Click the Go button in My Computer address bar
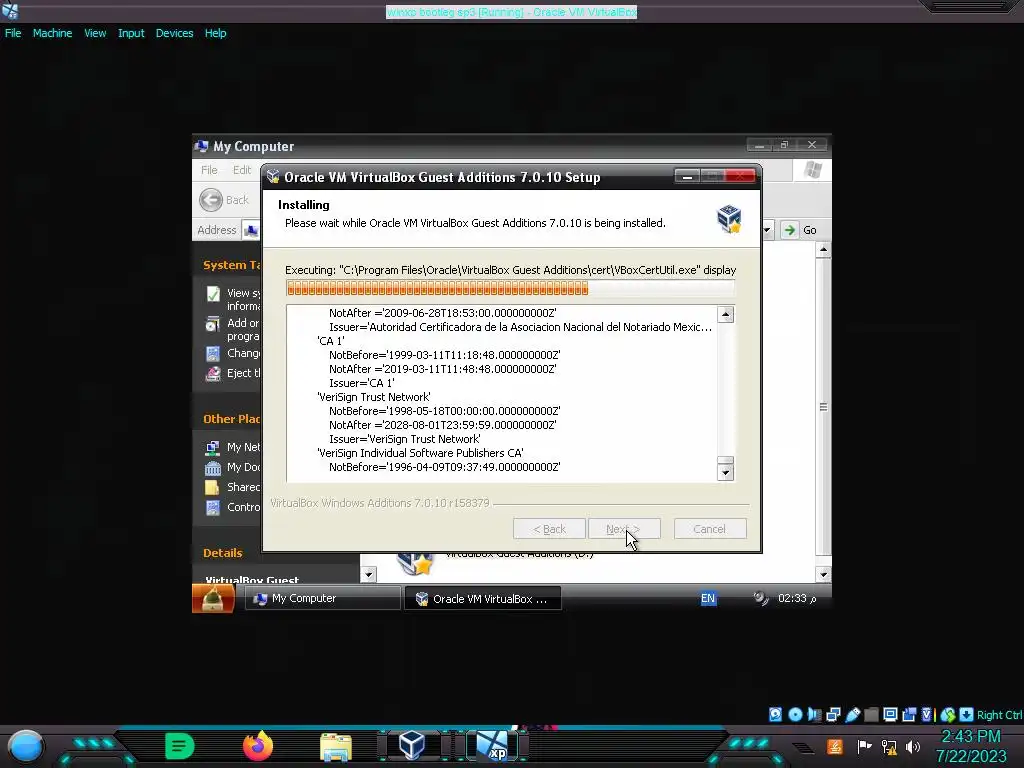 point(800,230)
